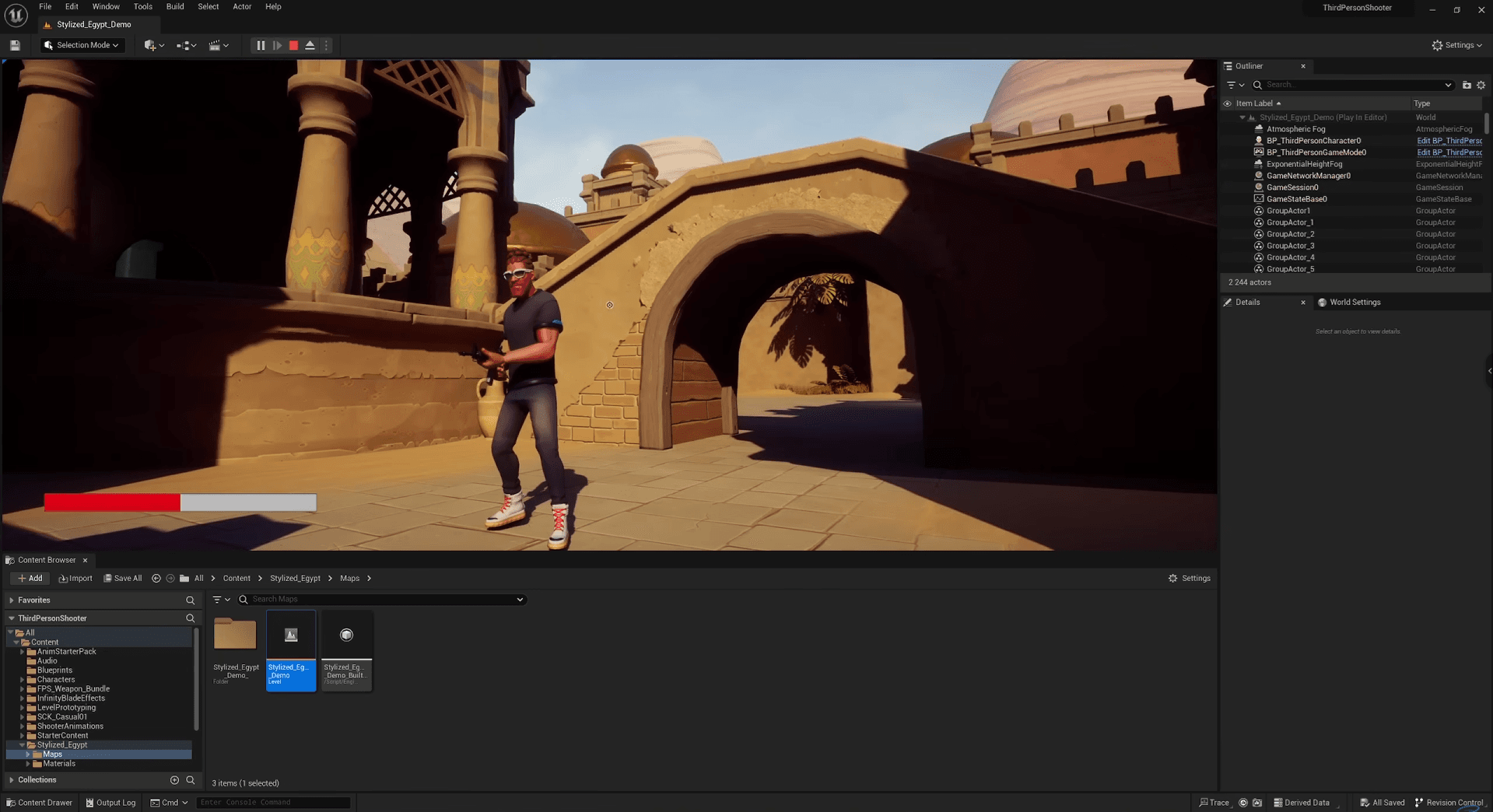
Task: Click the Import button in Content Browser
Action: pos(75,579)
